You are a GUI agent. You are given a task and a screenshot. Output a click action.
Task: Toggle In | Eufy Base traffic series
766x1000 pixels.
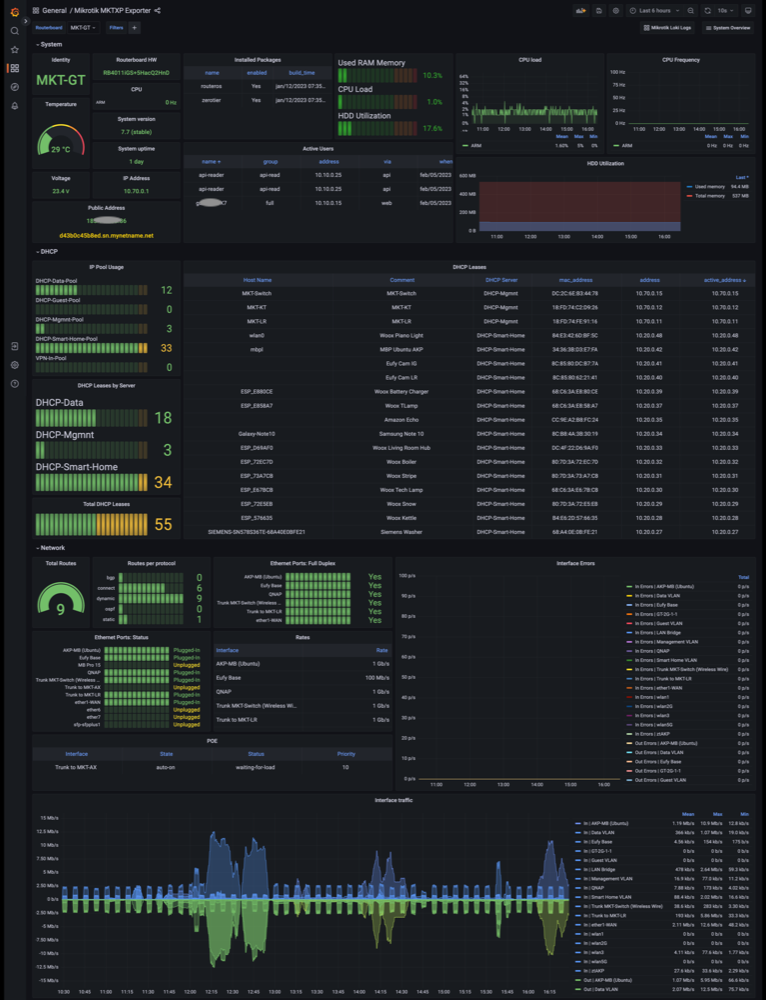point(598,842)
